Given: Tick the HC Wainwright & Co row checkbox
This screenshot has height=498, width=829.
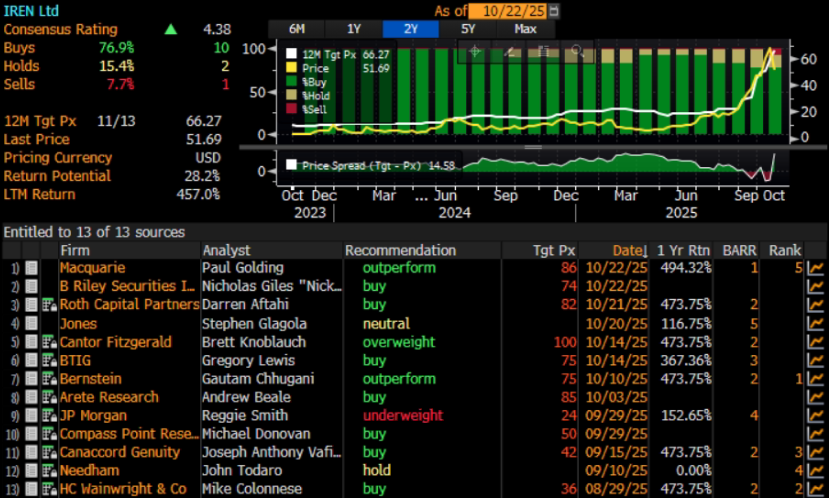Looking at the screenshot, I should (32, 489).
